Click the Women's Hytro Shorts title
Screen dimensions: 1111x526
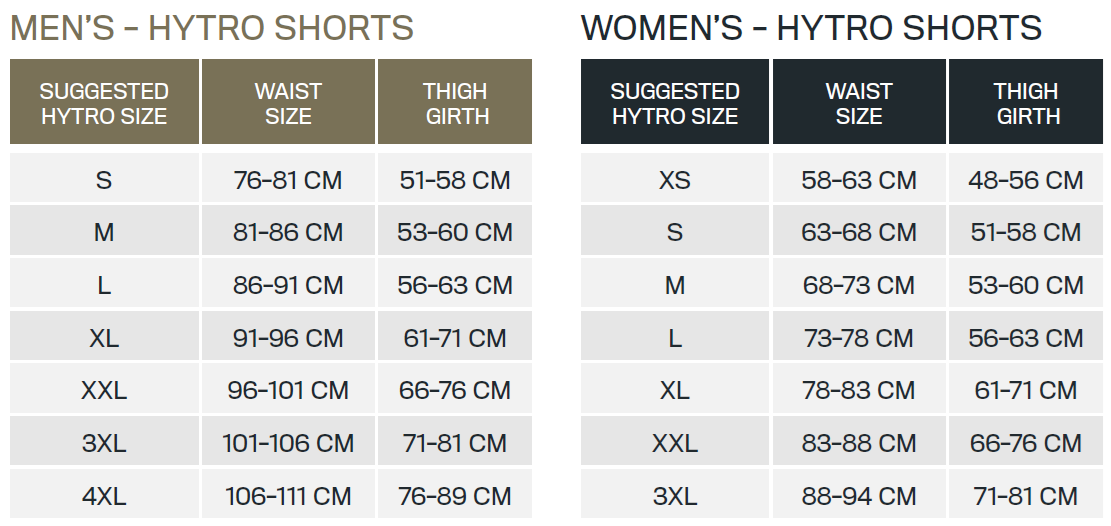[811, 28]
